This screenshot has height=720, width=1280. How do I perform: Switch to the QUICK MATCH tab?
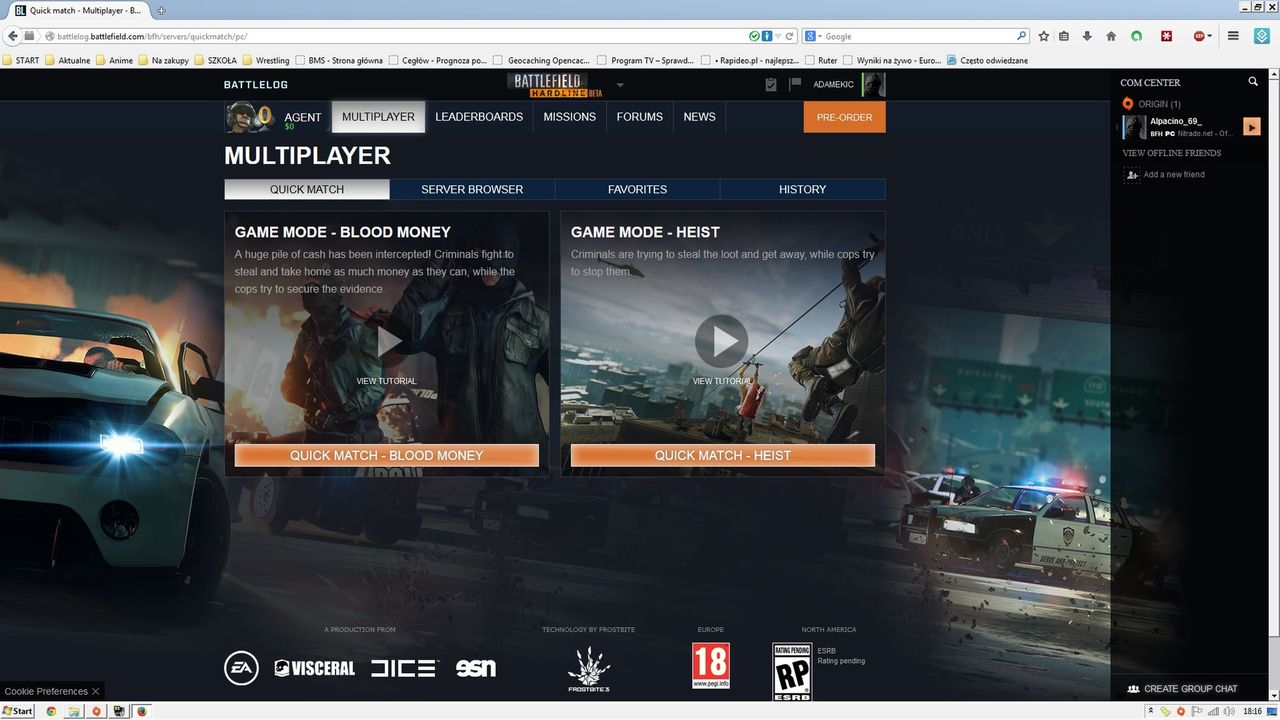tap(307, 189)
